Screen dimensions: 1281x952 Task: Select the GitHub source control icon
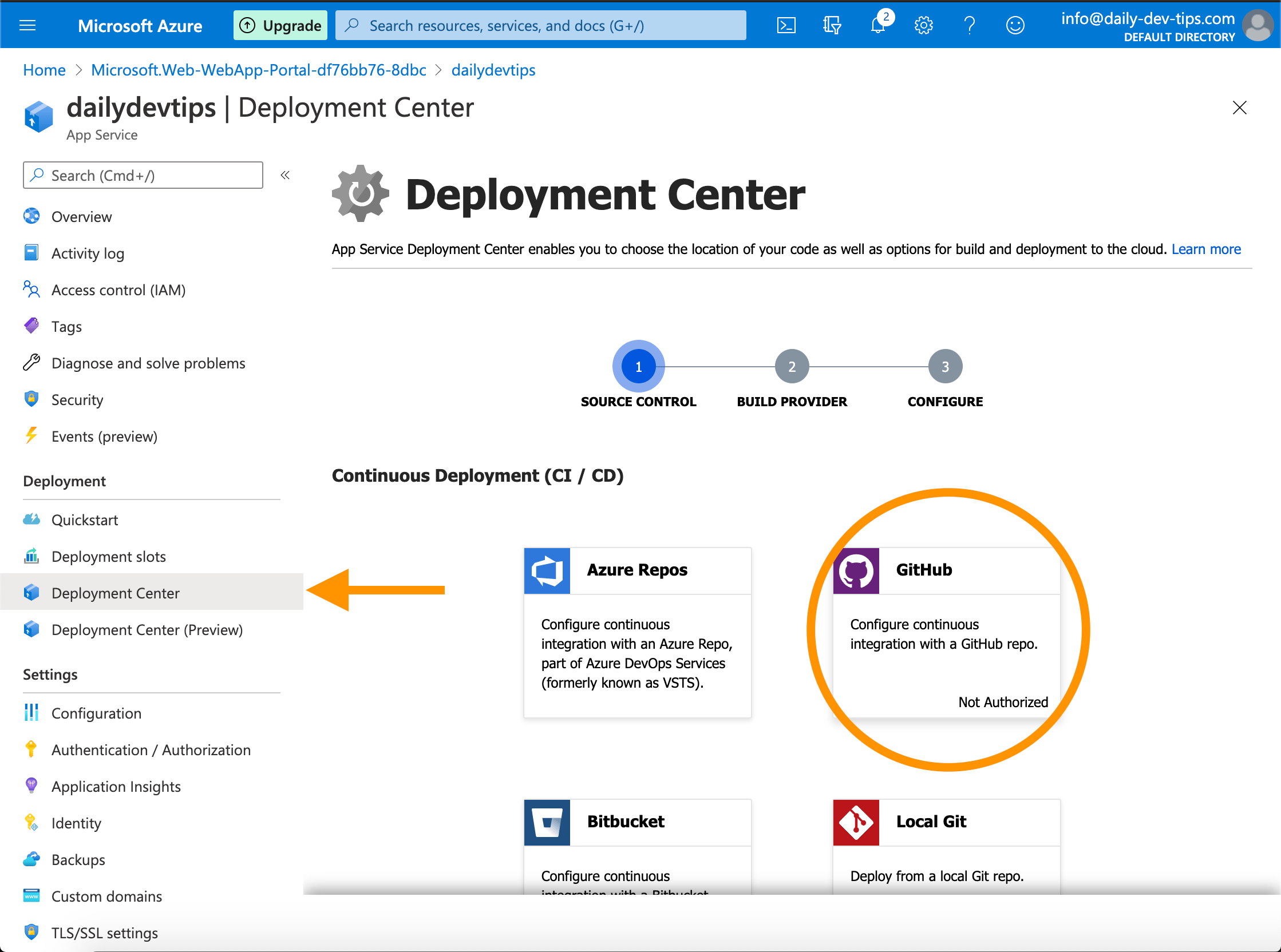856,570
